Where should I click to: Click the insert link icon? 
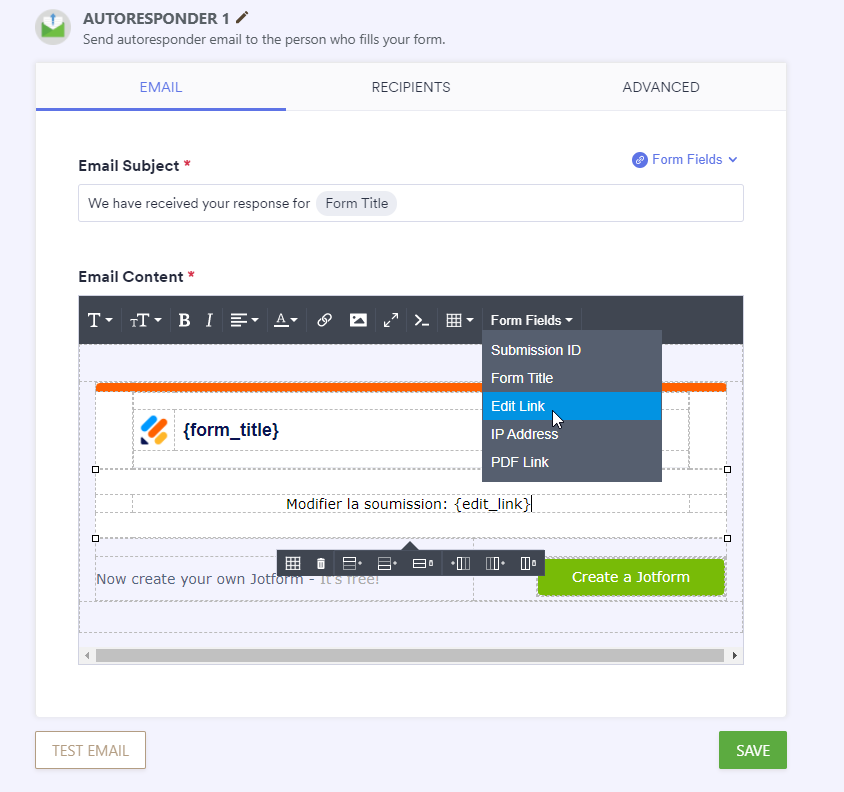click(324, 320)
